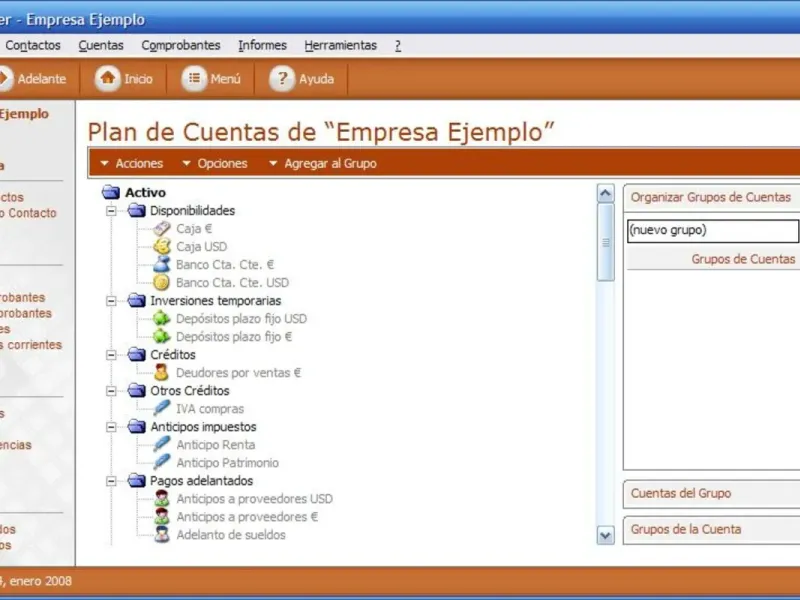Select the IVA compras account label
The image size is (800, 600).
click(x=210, y=409)
